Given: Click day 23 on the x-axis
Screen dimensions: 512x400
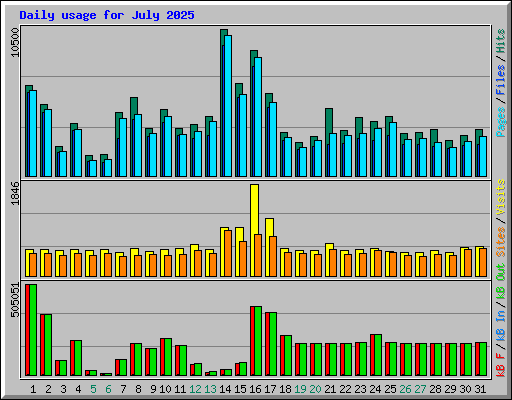Looking at the screenshot, I should pyautogui.click(x=360, y=389).
